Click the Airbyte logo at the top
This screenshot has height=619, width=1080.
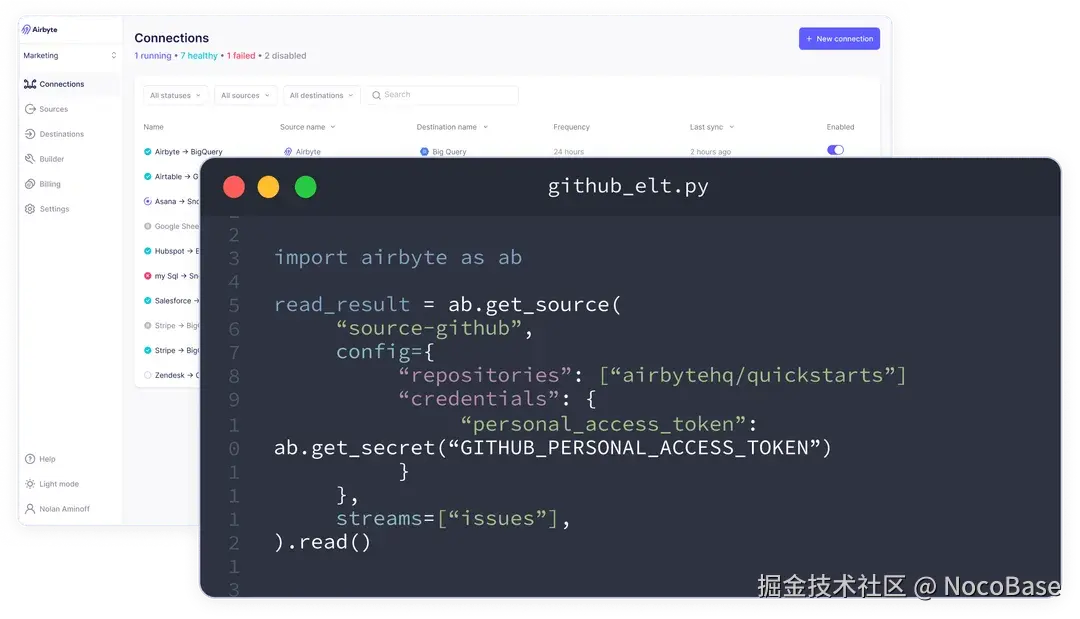[x=43, y=30]
